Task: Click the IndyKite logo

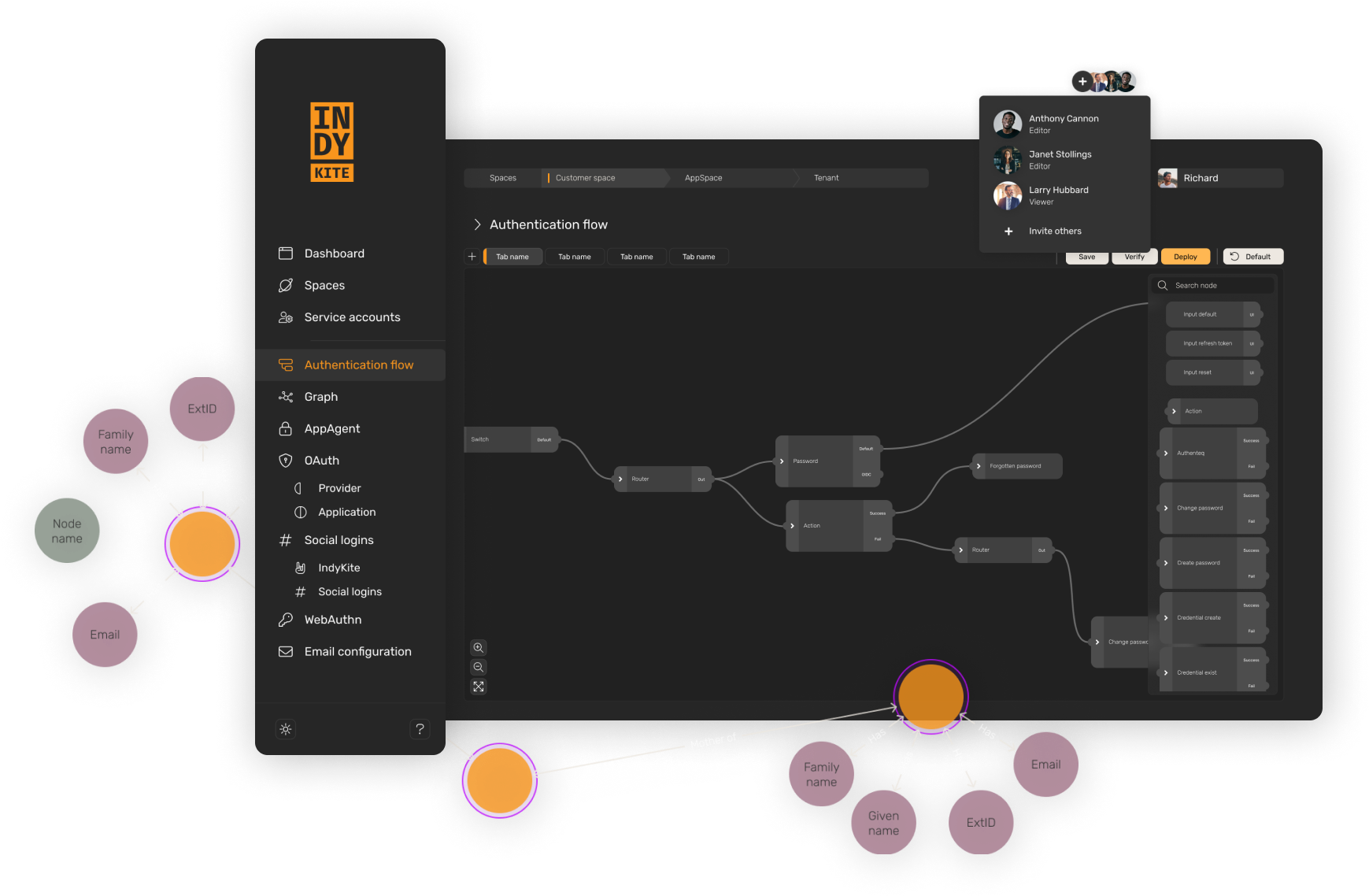Action: (x=332, y=143)
